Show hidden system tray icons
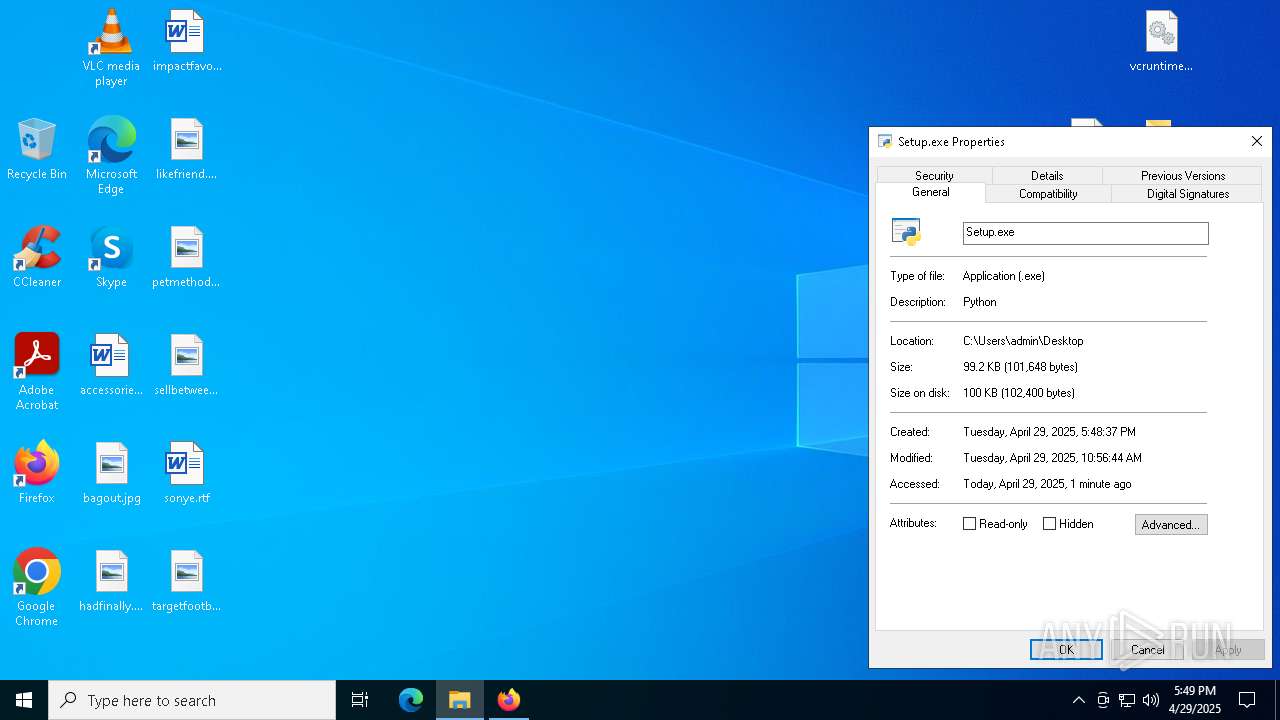This screenshot has height=720, width=1280. (1078, 700)
